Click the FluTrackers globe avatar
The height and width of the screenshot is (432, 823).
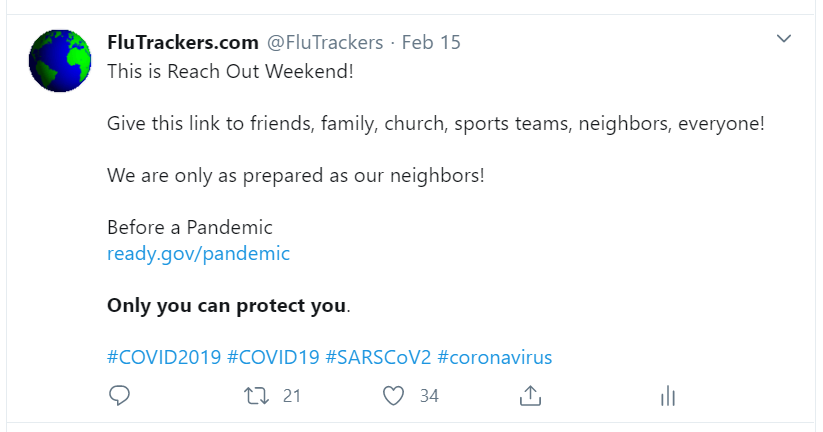59,61
